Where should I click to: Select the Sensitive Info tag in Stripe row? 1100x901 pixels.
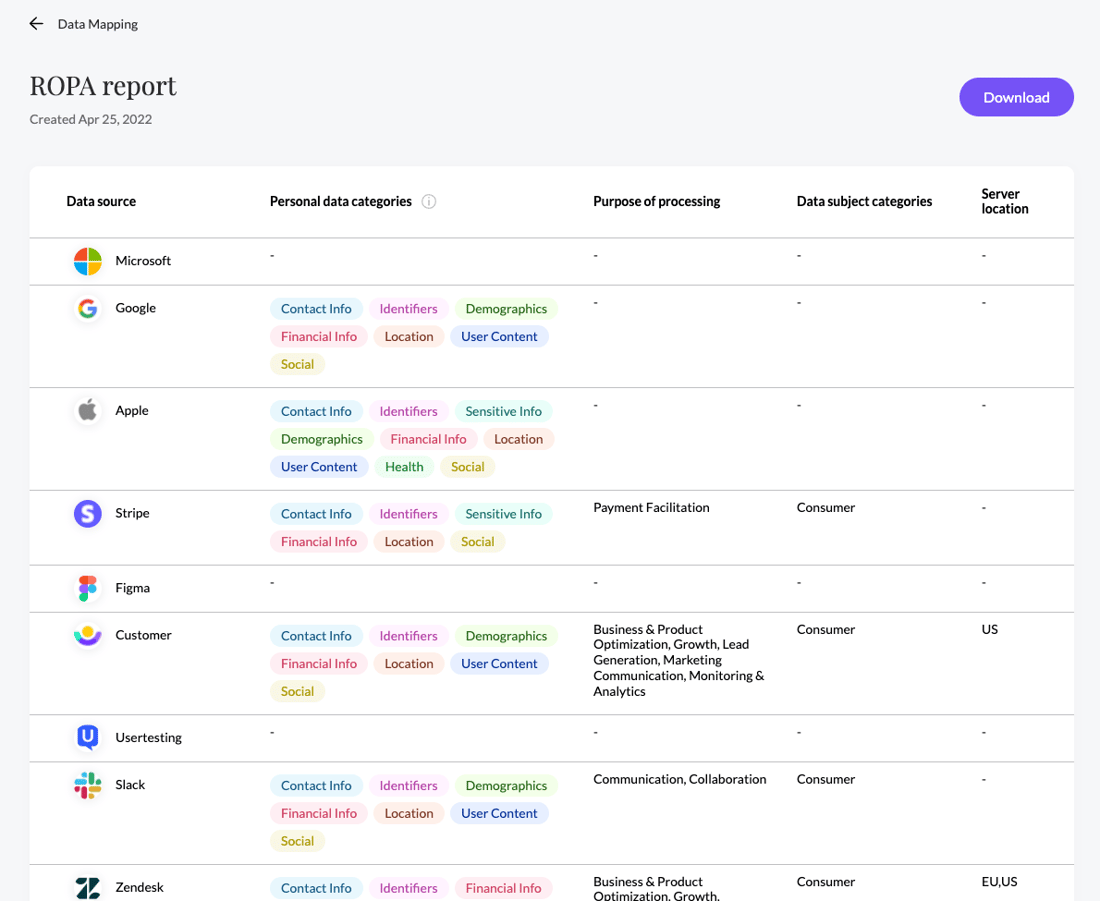point(503,513)
